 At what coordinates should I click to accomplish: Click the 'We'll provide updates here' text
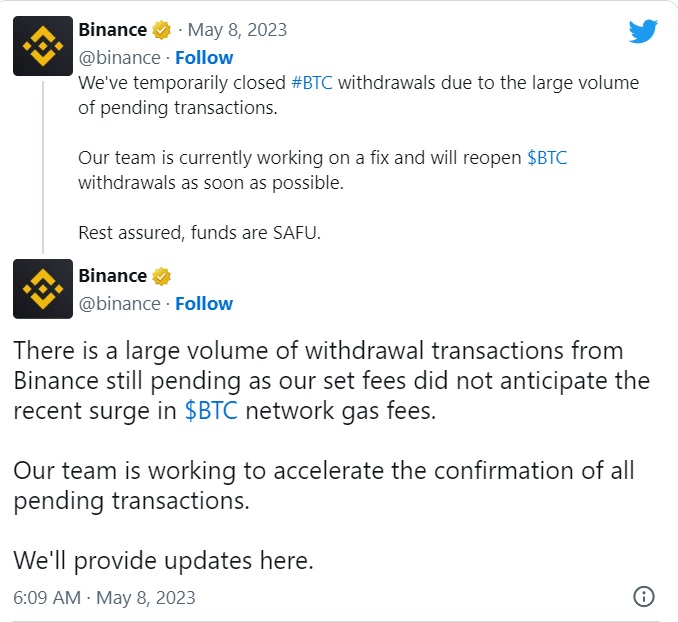[x=163, y=561]
